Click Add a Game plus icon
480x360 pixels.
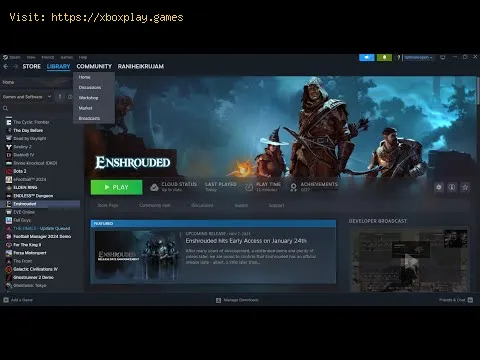tap(6, 300)
